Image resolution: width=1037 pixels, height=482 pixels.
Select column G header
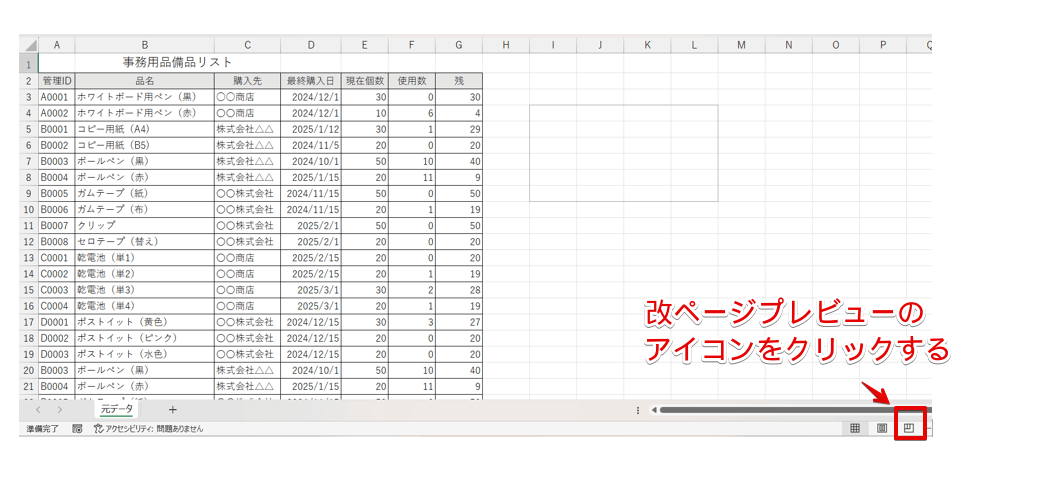point(459,46)
